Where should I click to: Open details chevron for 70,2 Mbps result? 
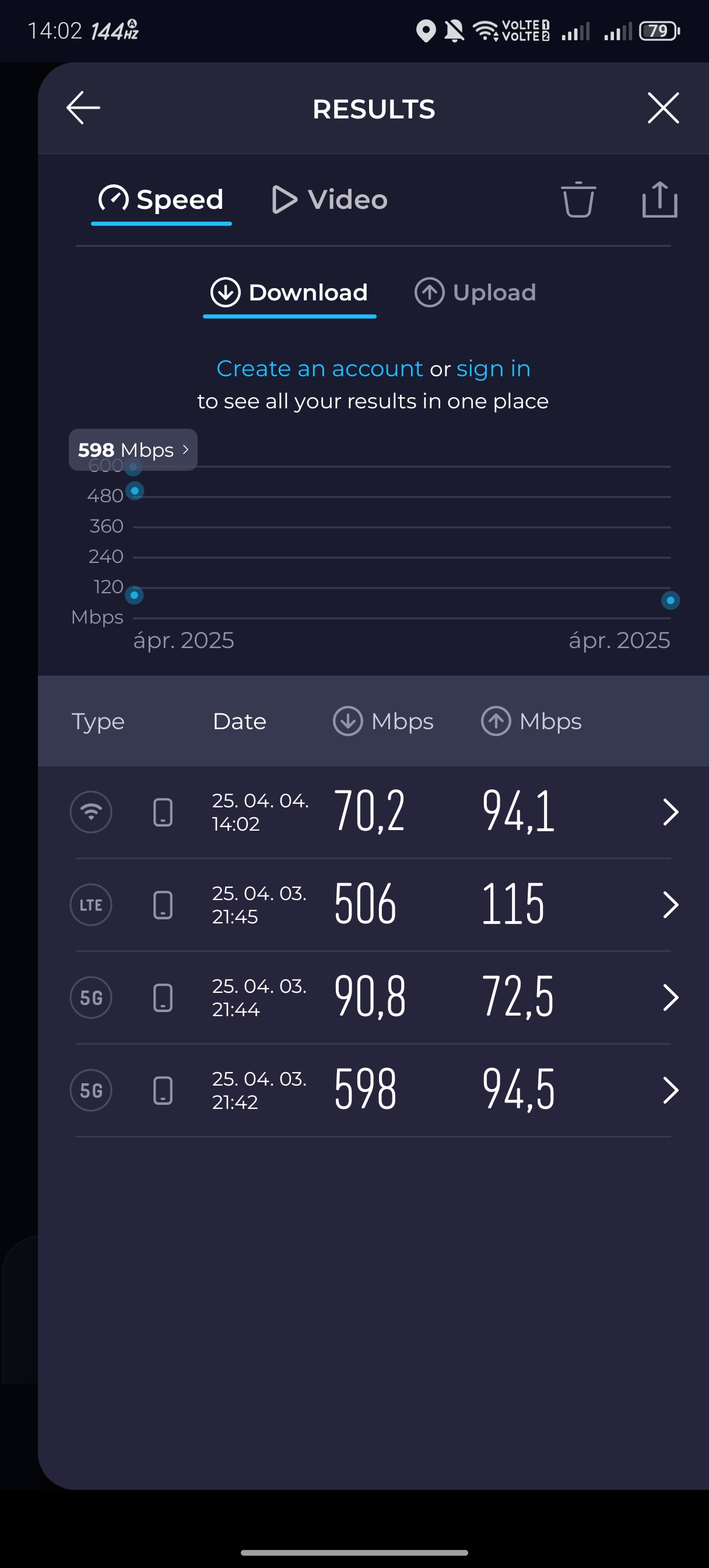pos(669,811)
